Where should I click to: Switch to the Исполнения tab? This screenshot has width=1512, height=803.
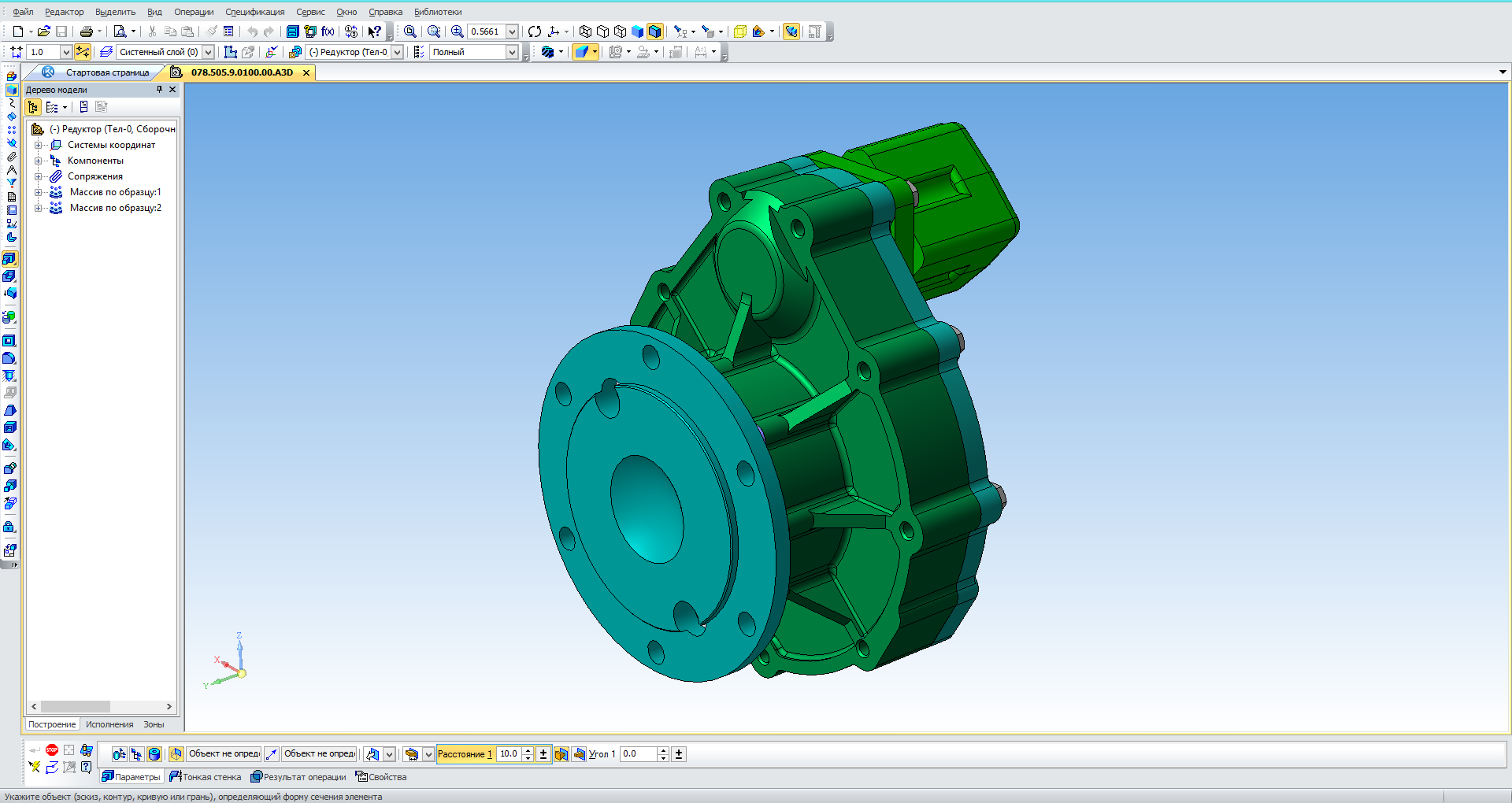coord(109,724)
